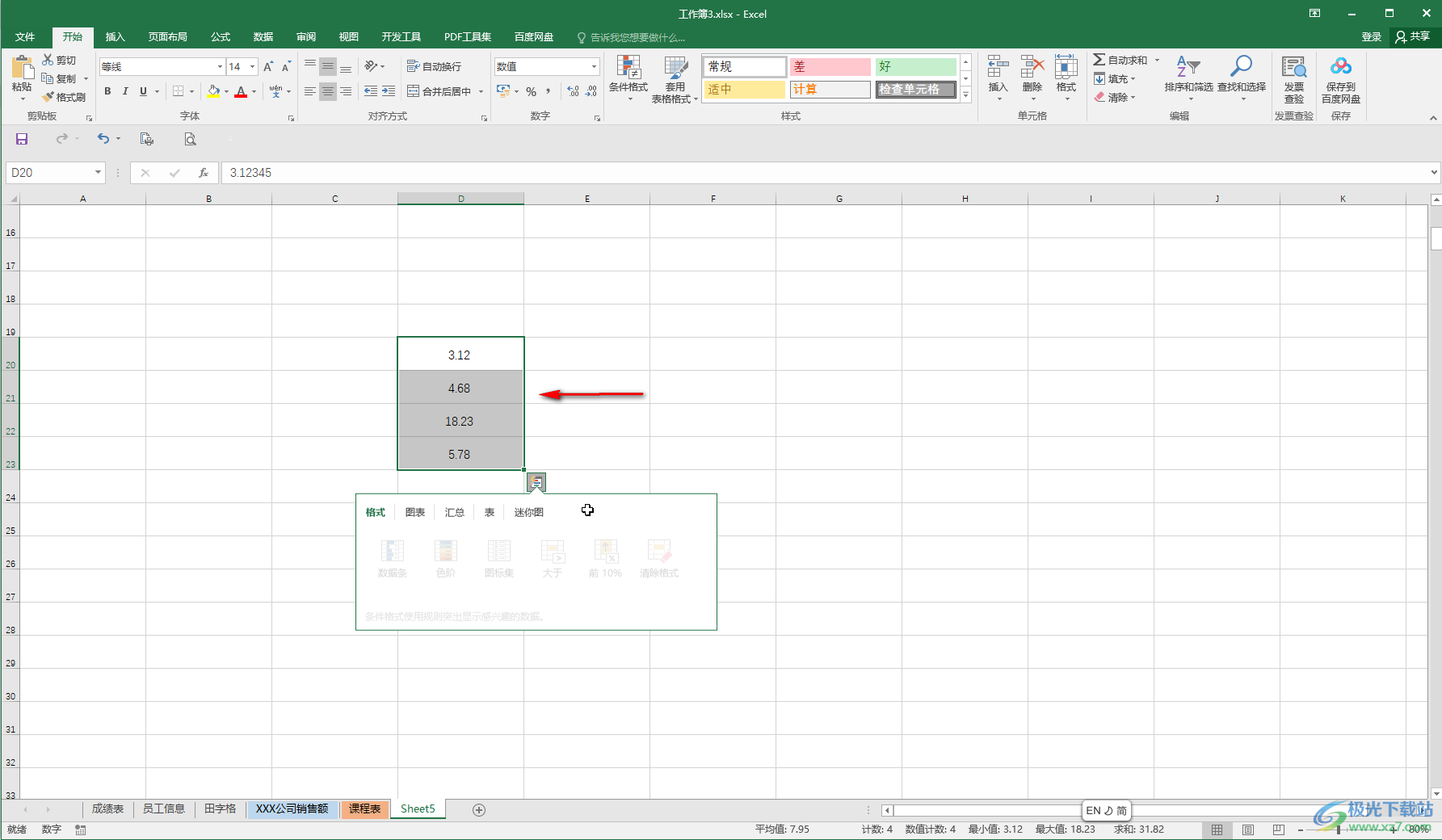The height and width of the screenshot is (840, 1442).
Task: Open Format as Table icon
Action: click(675, 67)
